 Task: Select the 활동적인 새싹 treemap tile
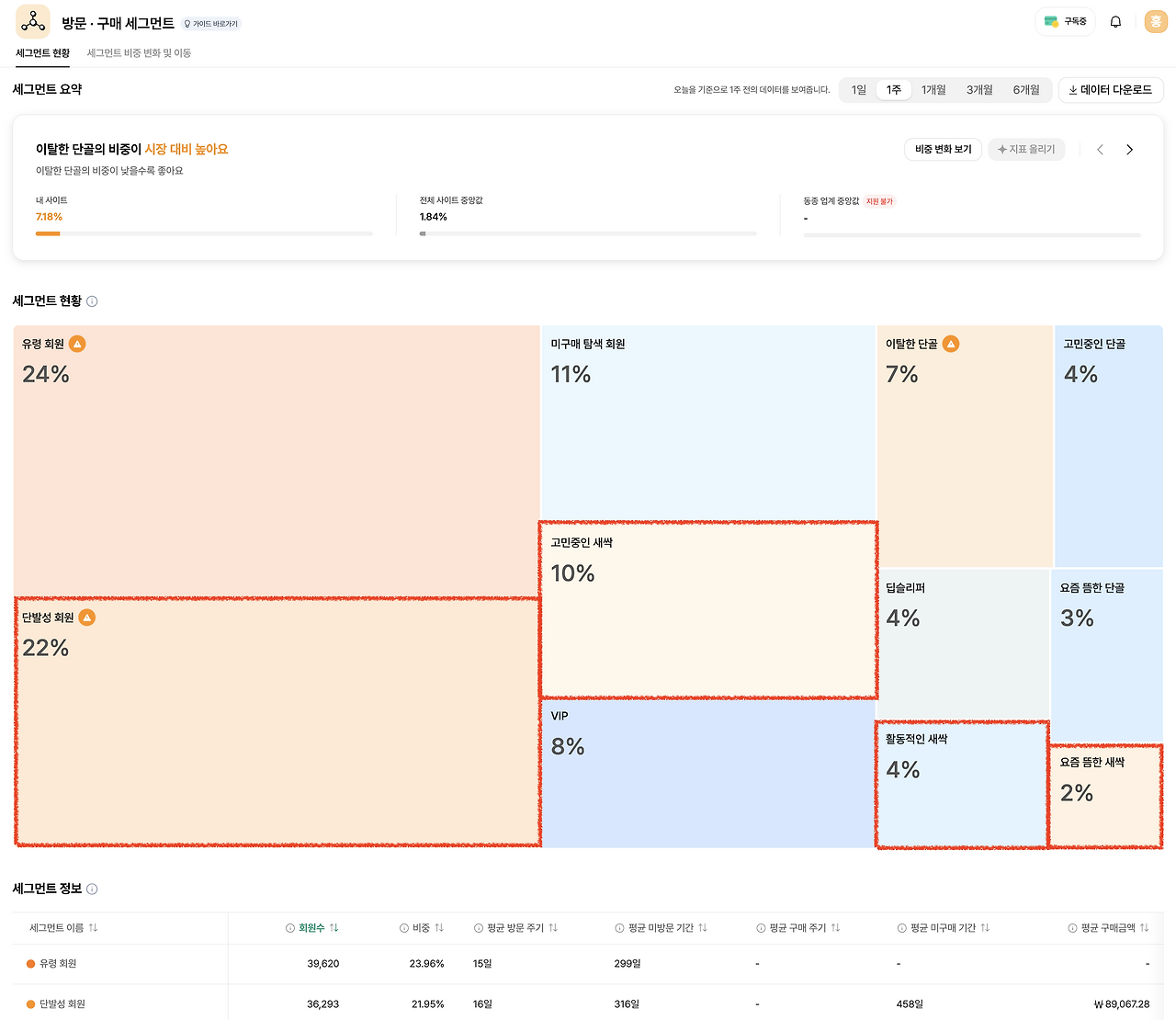pyautogui.click(x=962, y=785)
